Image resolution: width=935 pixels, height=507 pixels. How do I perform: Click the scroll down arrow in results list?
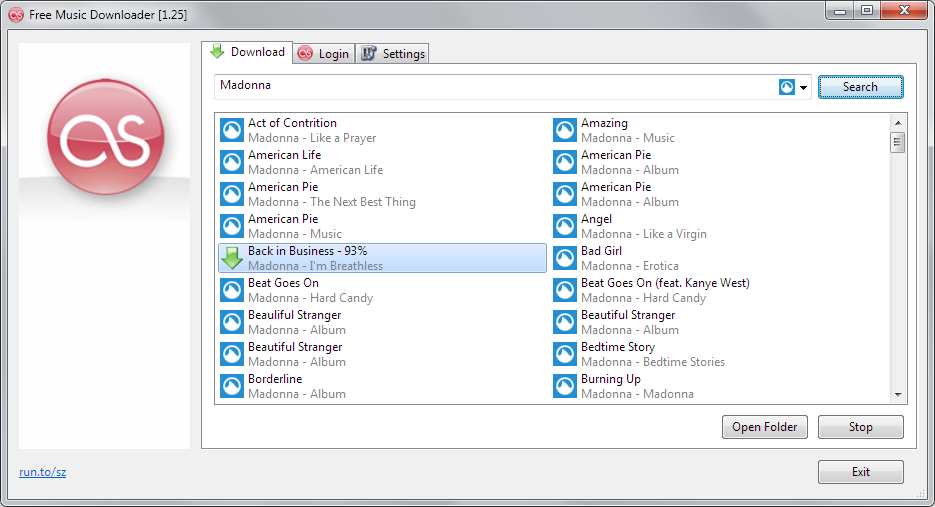(x=897, y=395)
